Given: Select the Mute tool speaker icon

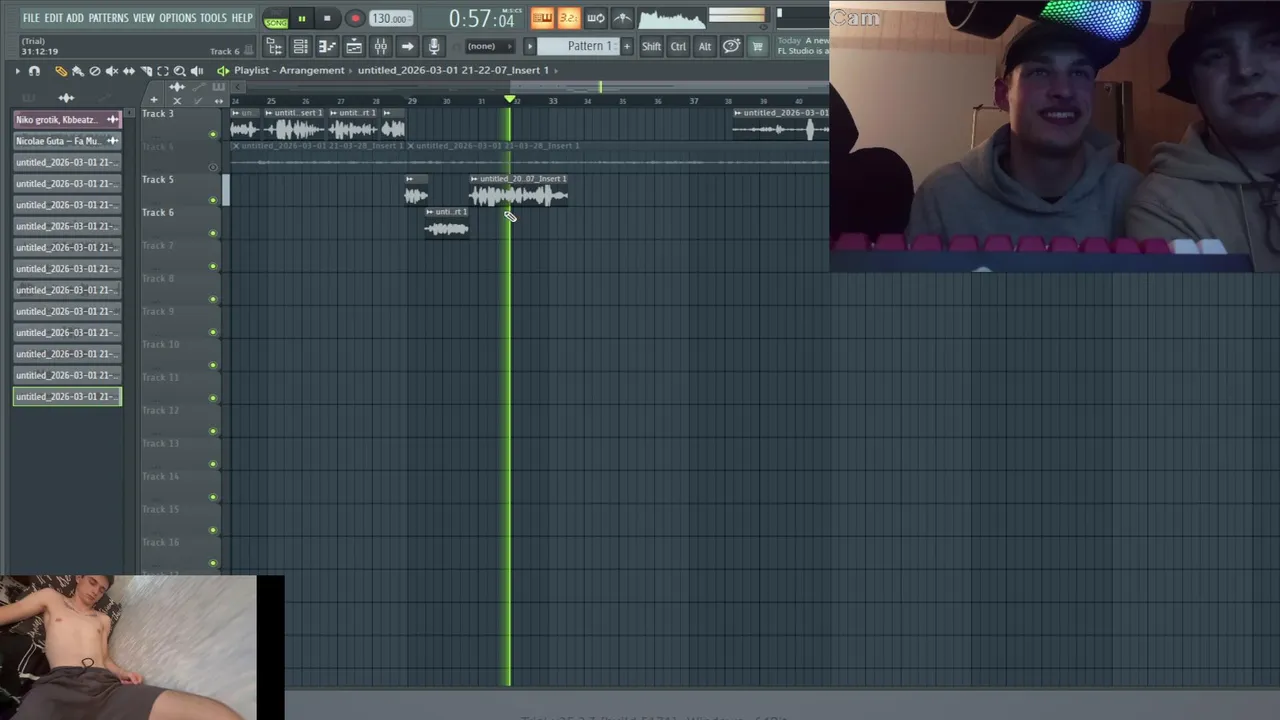Looking at the screenshot, I should [x=112, y=71].
